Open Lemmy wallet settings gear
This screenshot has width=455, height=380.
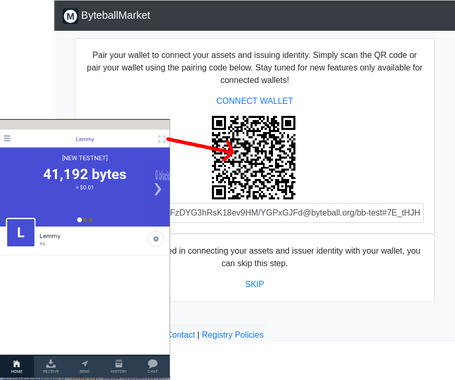[156, 239]
